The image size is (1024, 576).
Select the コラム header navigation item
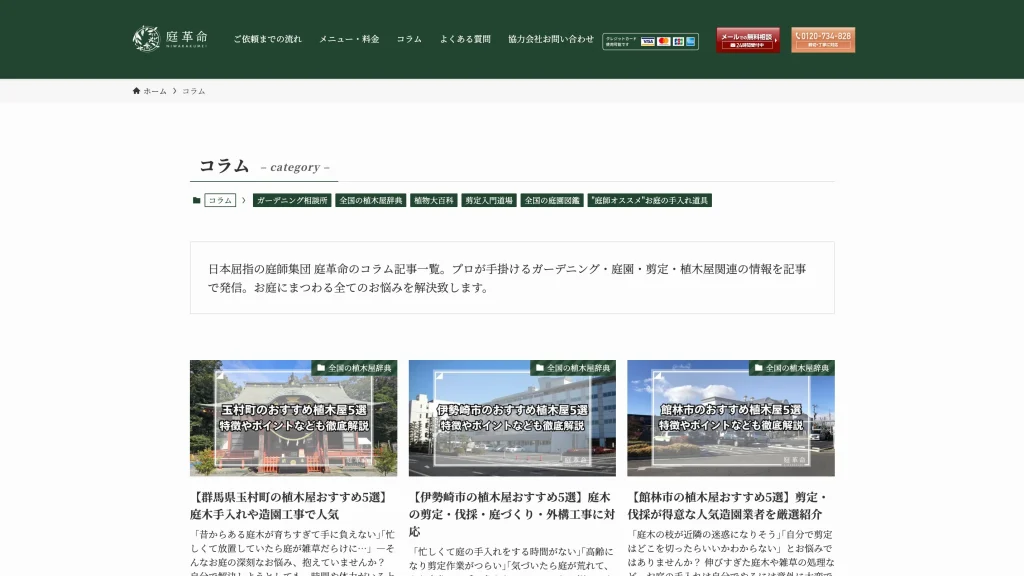[409, 40]
